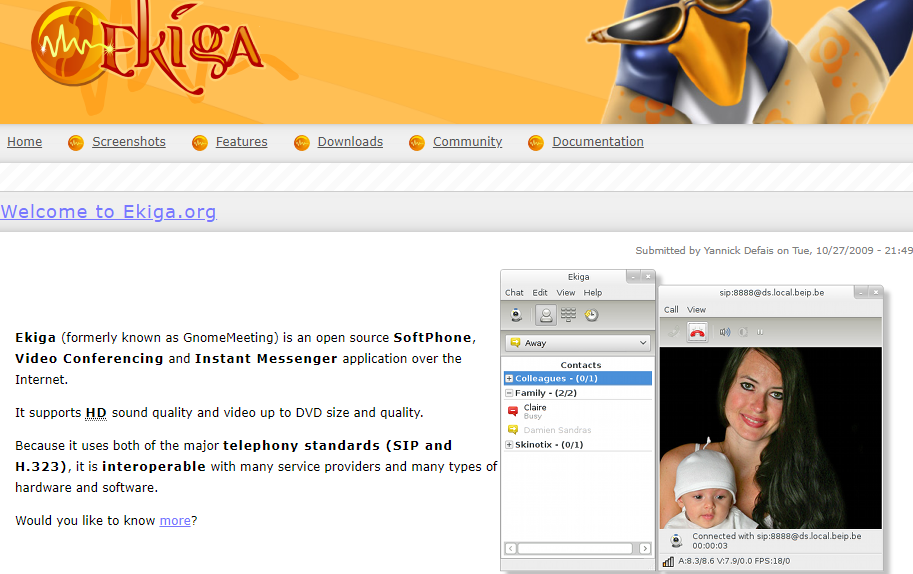
Task: Click Claire's red busy status icon
Action: pos(513,411)
